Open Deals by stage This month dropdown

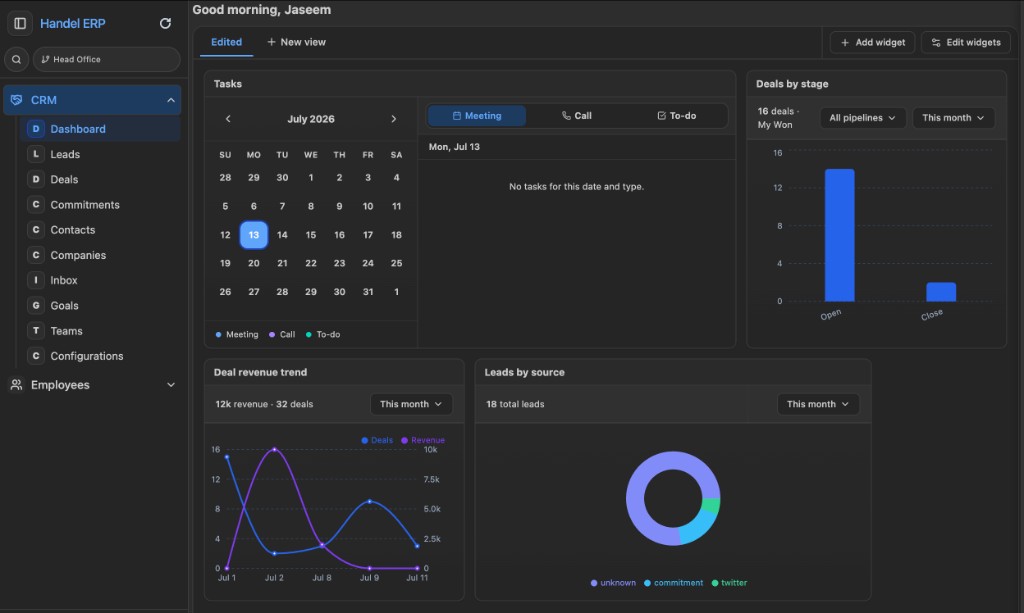coord(953,118)
